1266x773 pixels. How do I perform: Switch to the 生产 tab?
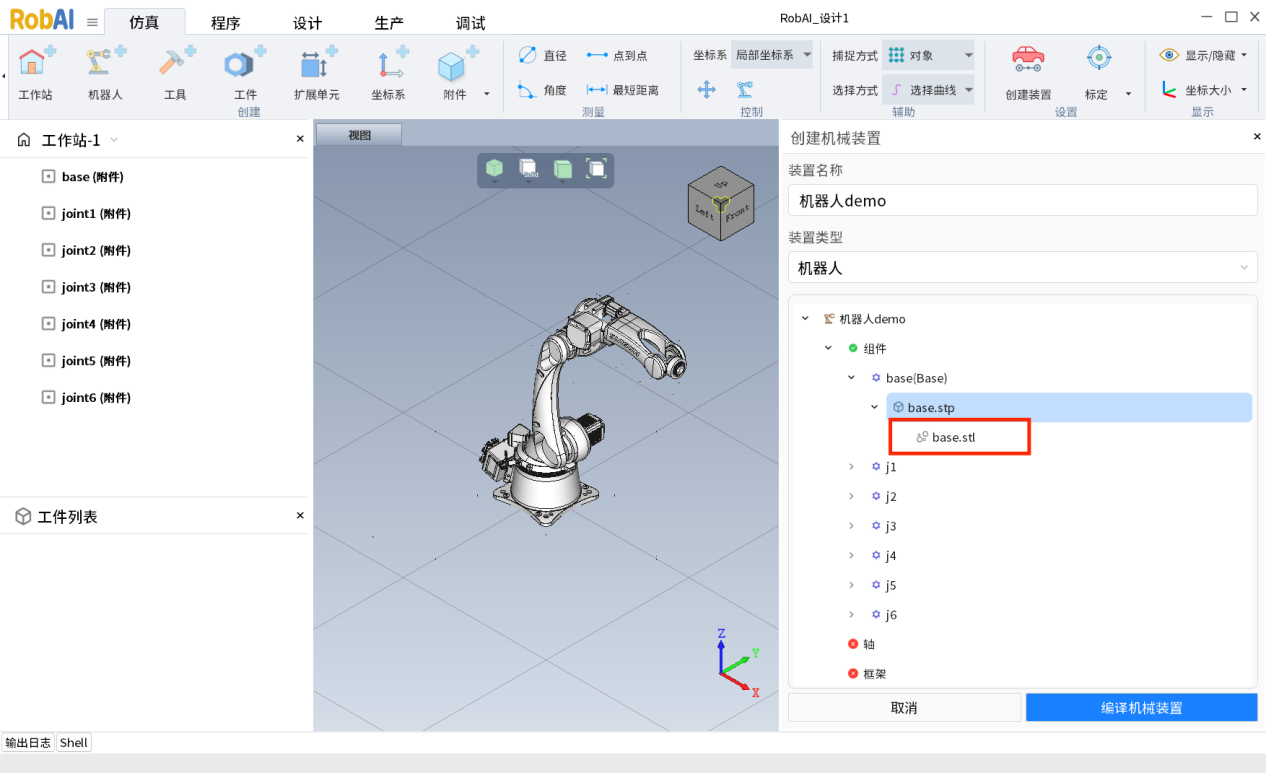tap(389, 22)
